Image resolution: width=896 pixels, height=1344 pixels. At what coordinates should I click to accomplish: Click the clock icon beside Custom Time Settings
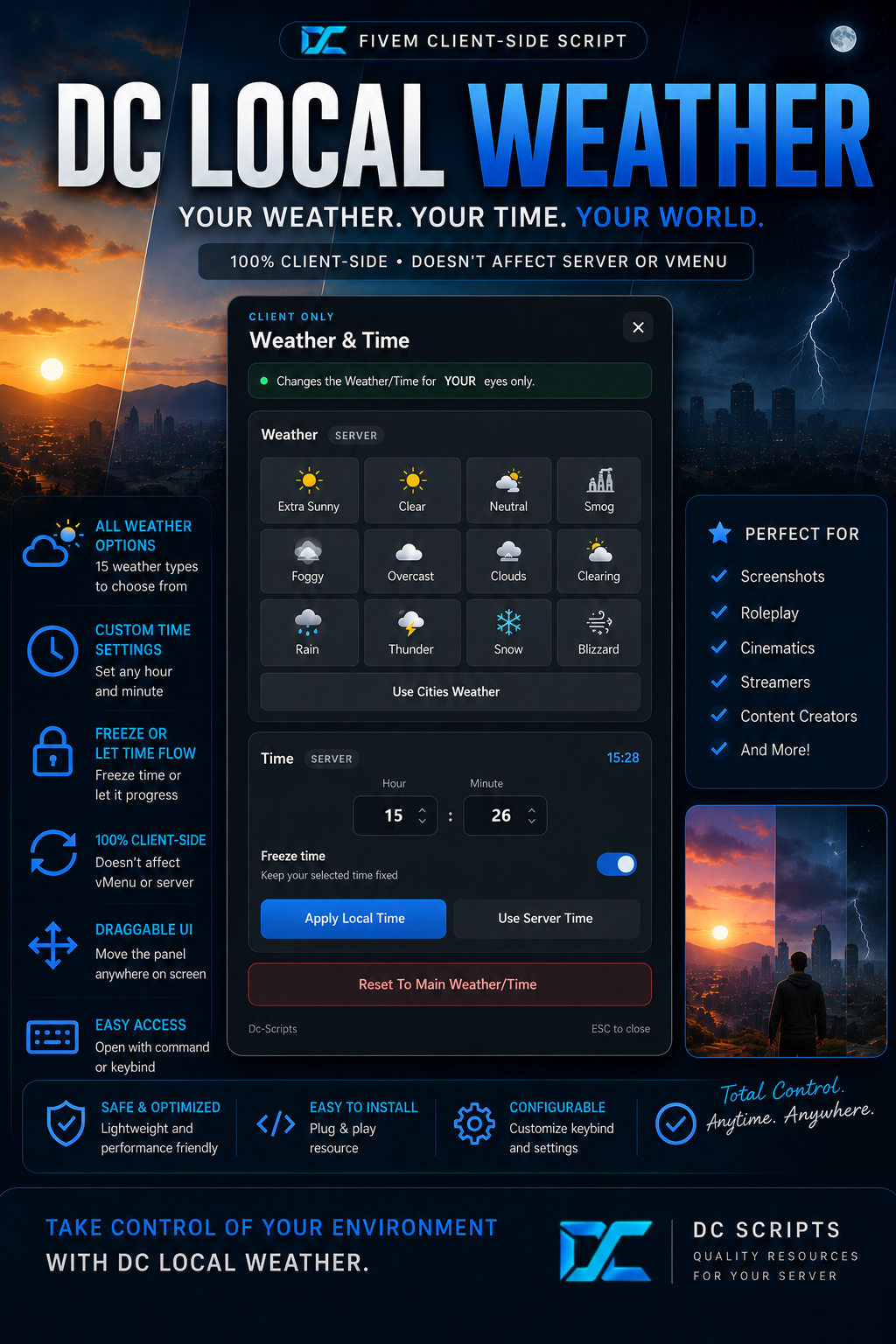tap(52, 651)
